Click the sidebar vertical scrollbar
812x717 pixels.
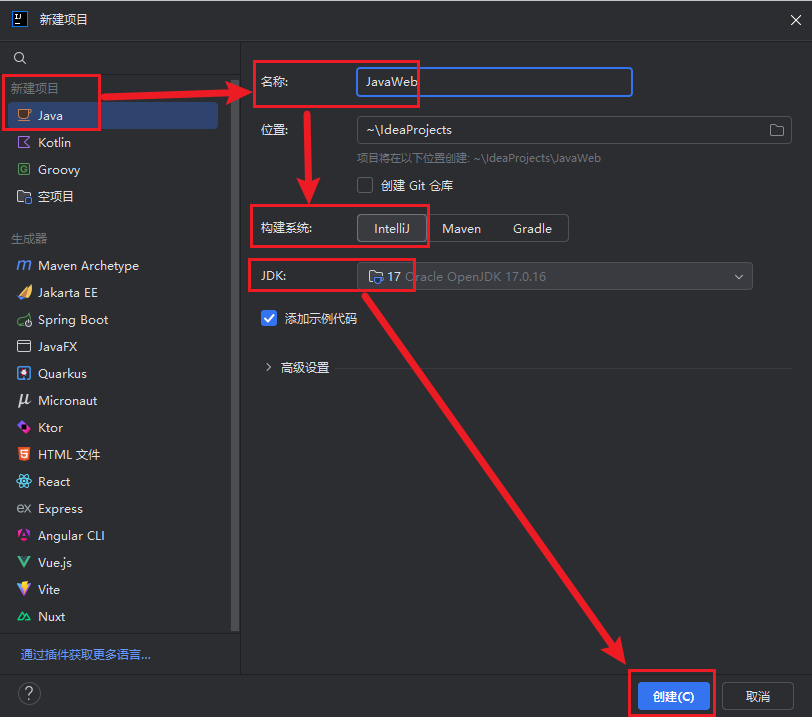(235, 355)
